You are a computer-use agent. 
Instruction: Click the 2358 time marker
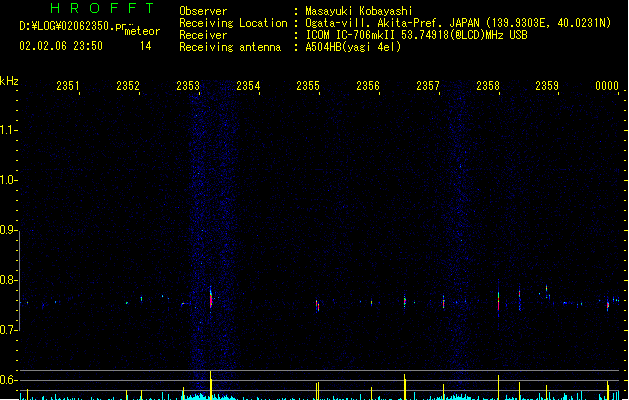coord(488,86)
